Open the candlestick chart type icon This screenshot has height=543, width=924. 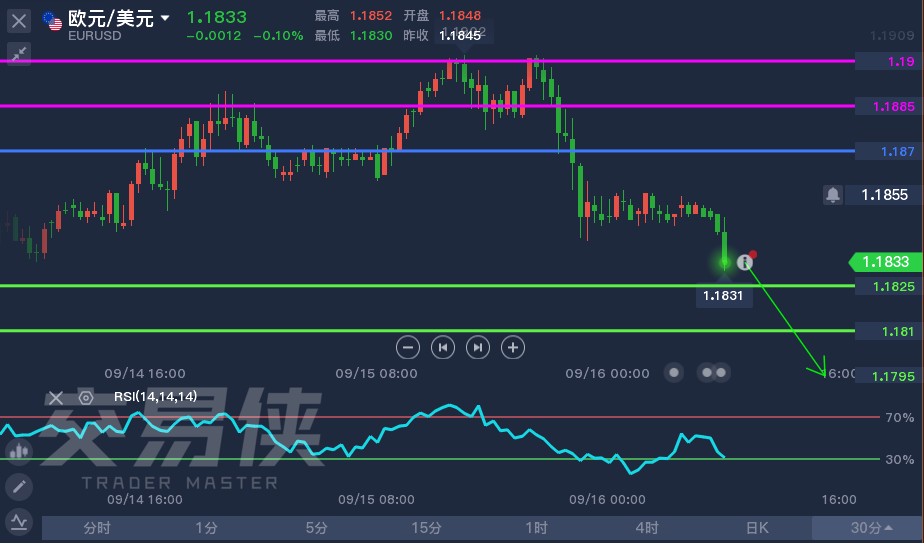[19, 451]
